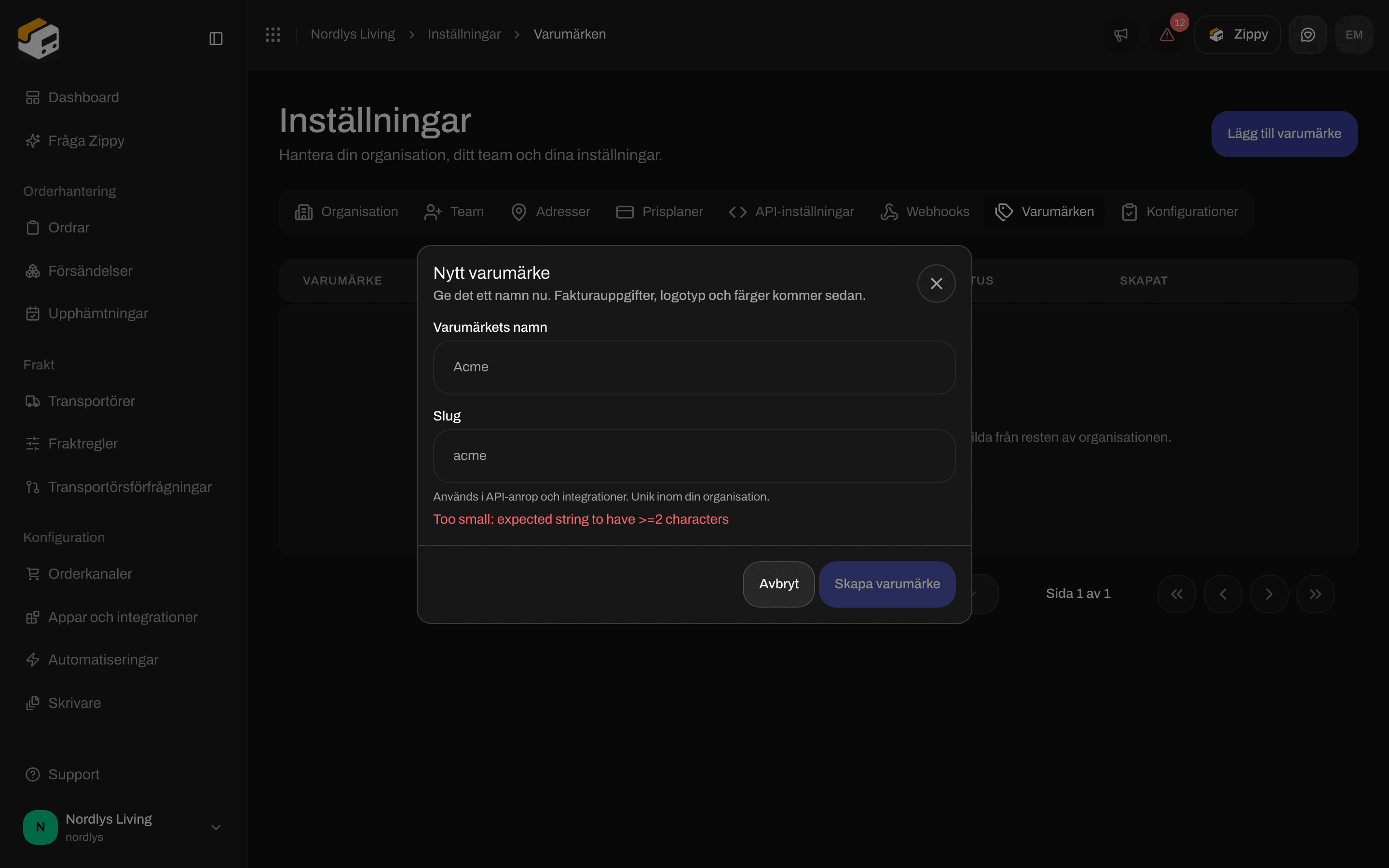Image resolution: width=1389 pixels, height=868 pixels.
Task: Click the Avbryt button
Action: tap(778, 584)
